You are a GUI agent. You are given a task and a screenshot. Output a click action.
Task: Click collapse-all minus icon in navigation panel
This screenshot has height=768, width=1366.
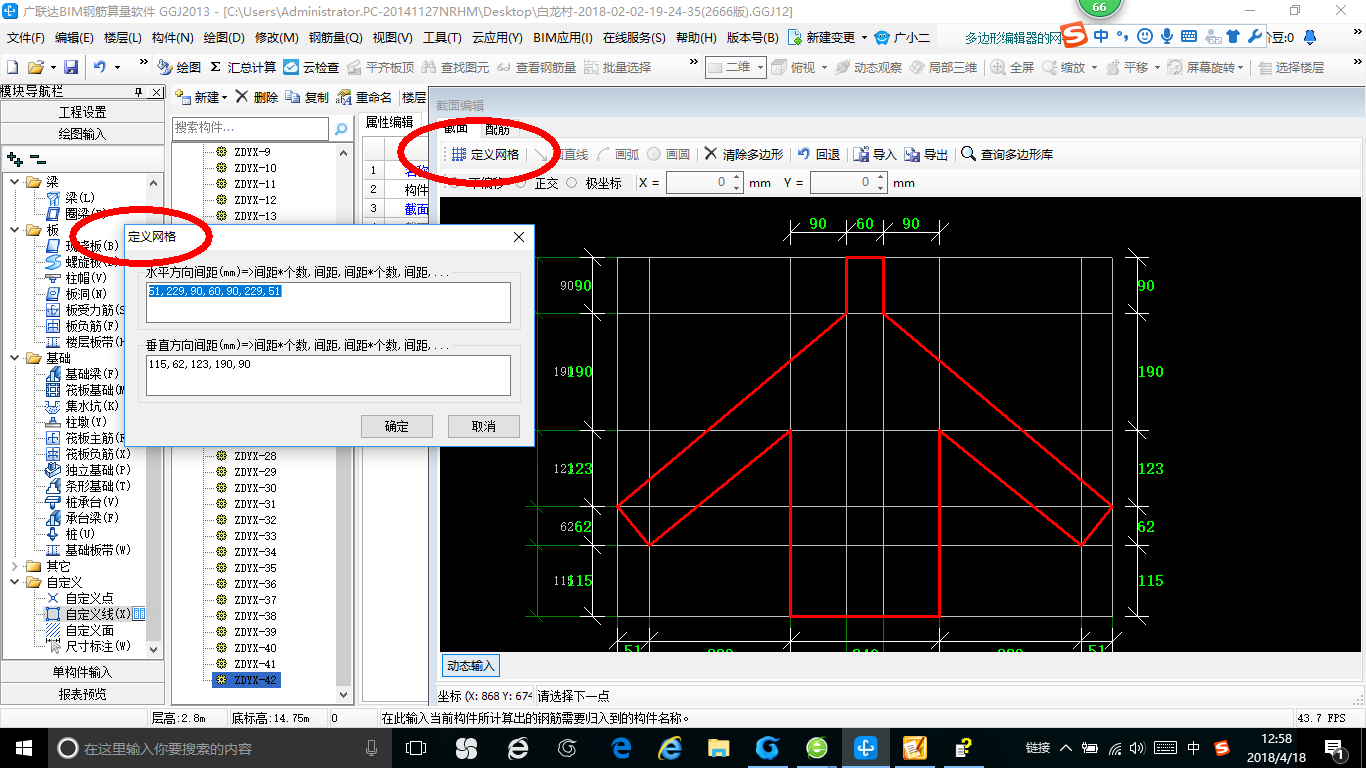(x=37, y=158)
